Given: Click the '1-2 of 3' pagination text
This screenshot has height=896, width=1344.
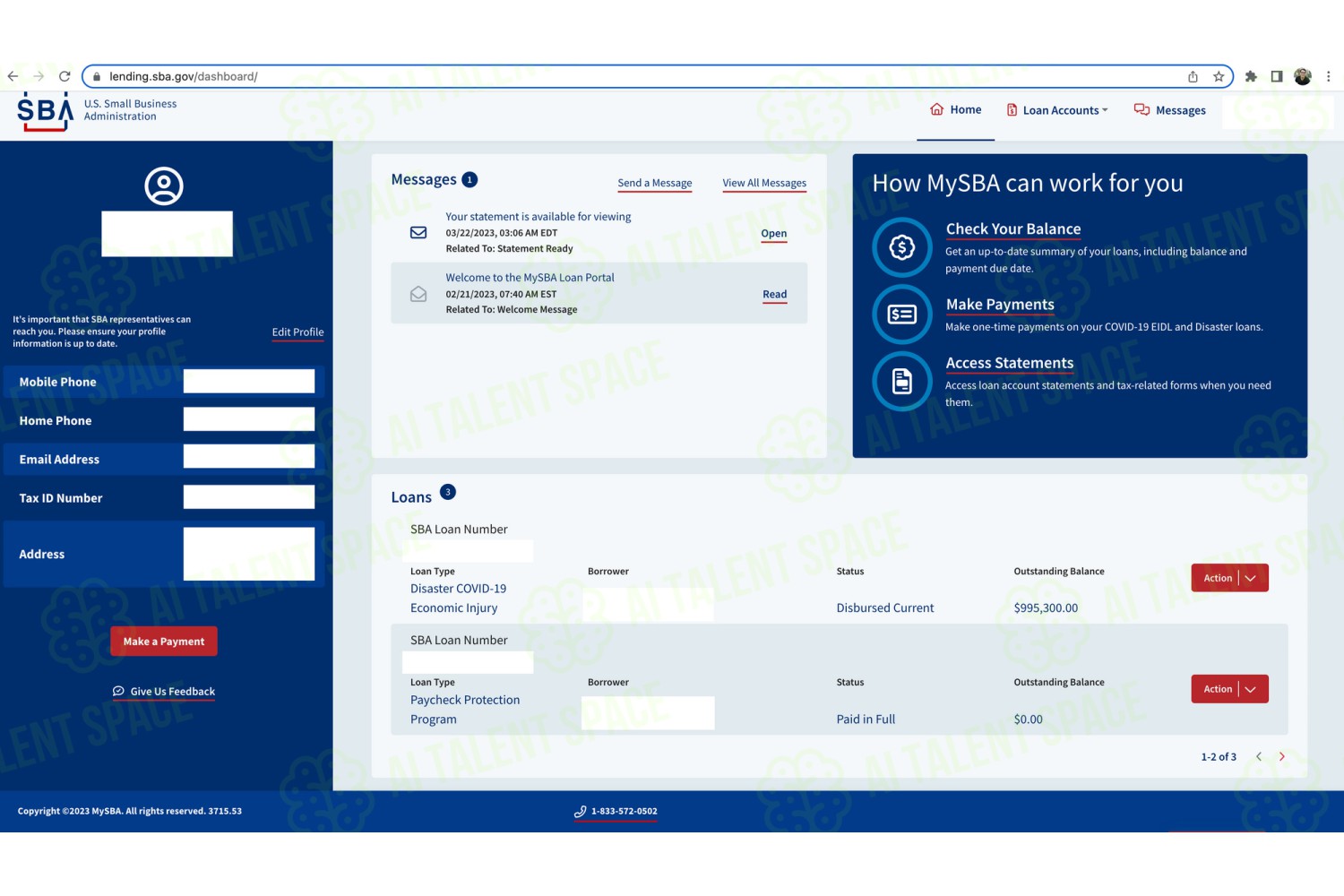Looking at the screenshot, I should [1219, 757].
